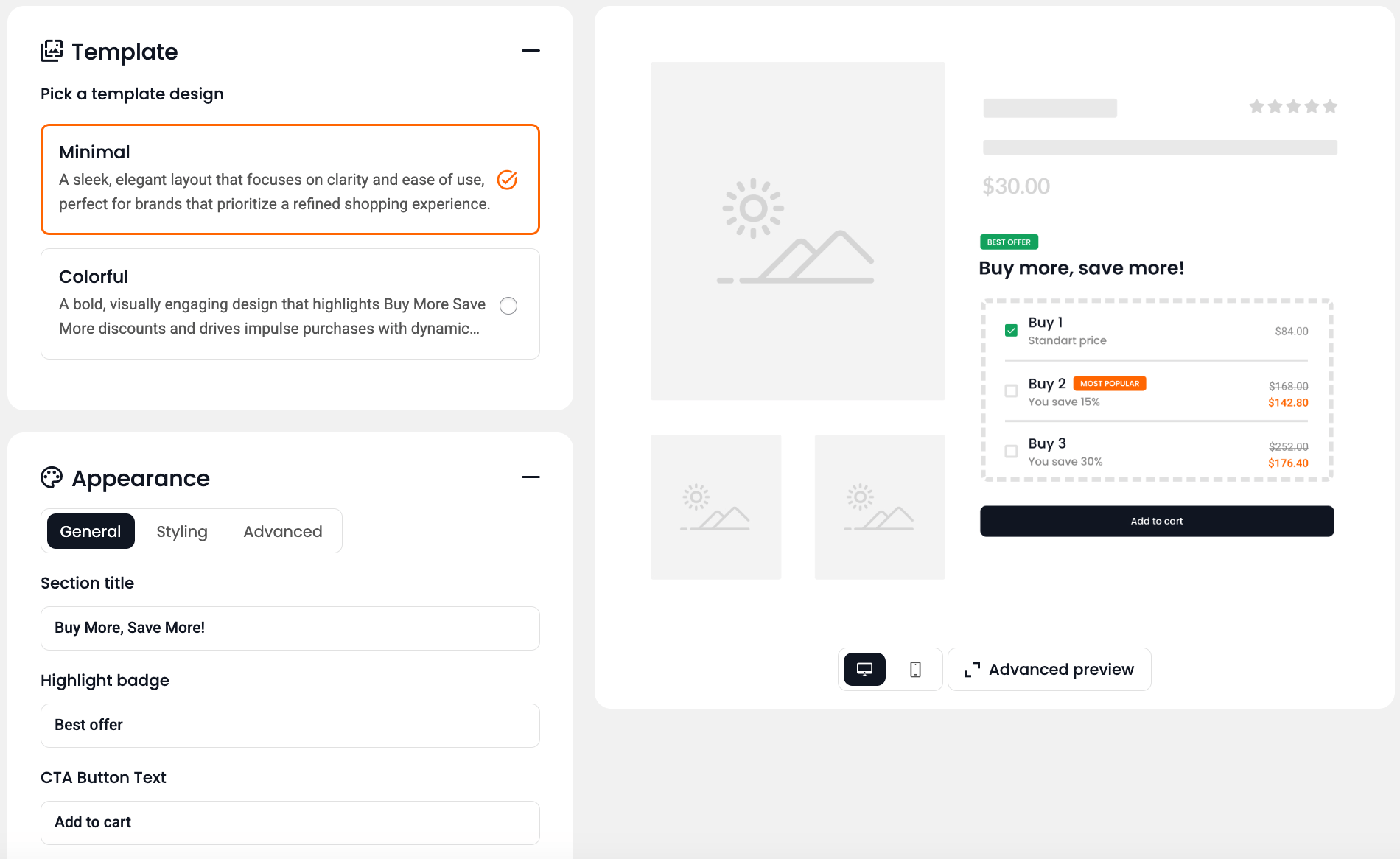Click the main product image placeholder
This screenshot has width=1400, height=859.
(x=797, y=231)
